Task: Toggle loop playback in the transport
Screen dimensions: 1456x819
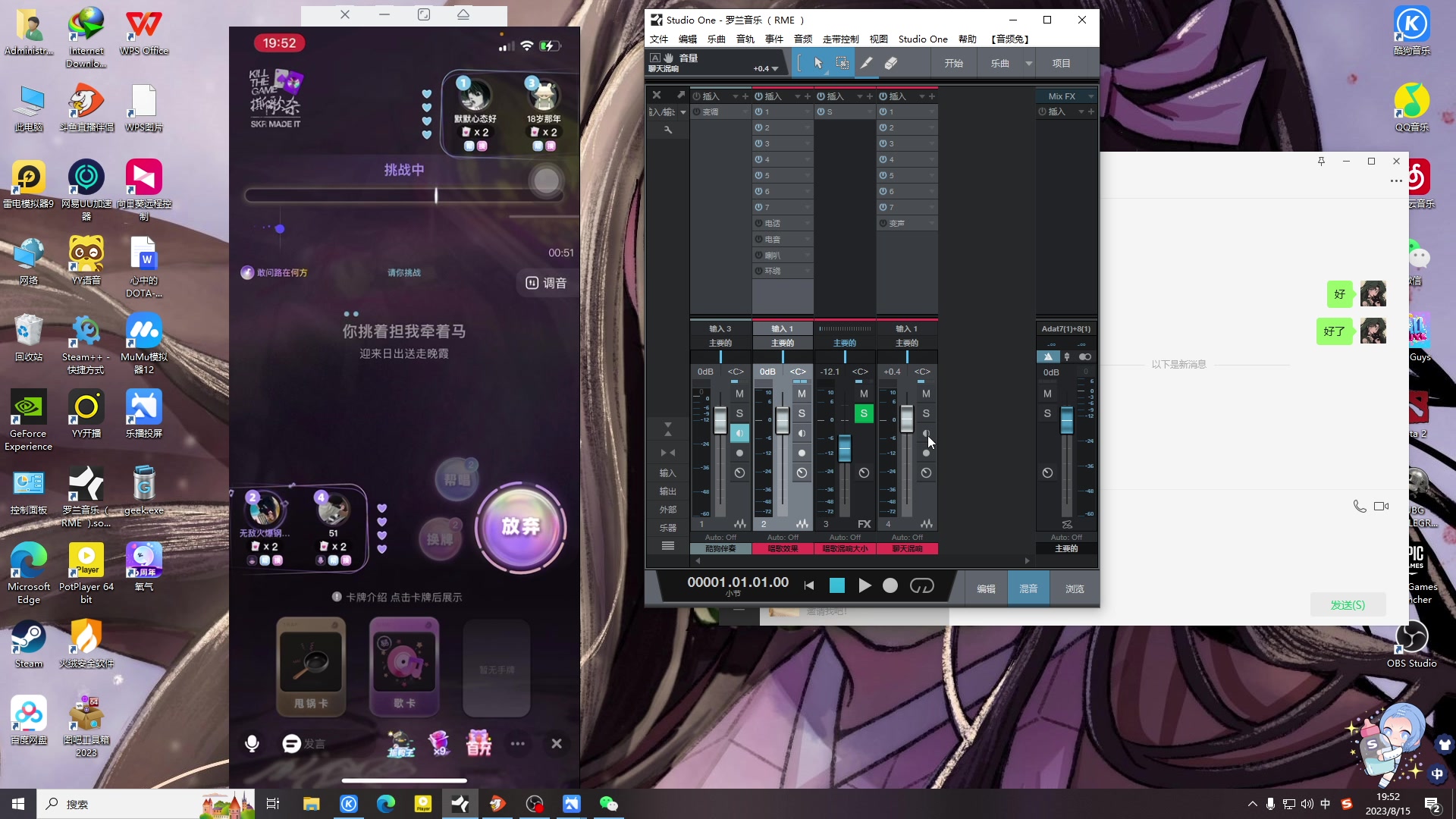Action: pos(921,585)
